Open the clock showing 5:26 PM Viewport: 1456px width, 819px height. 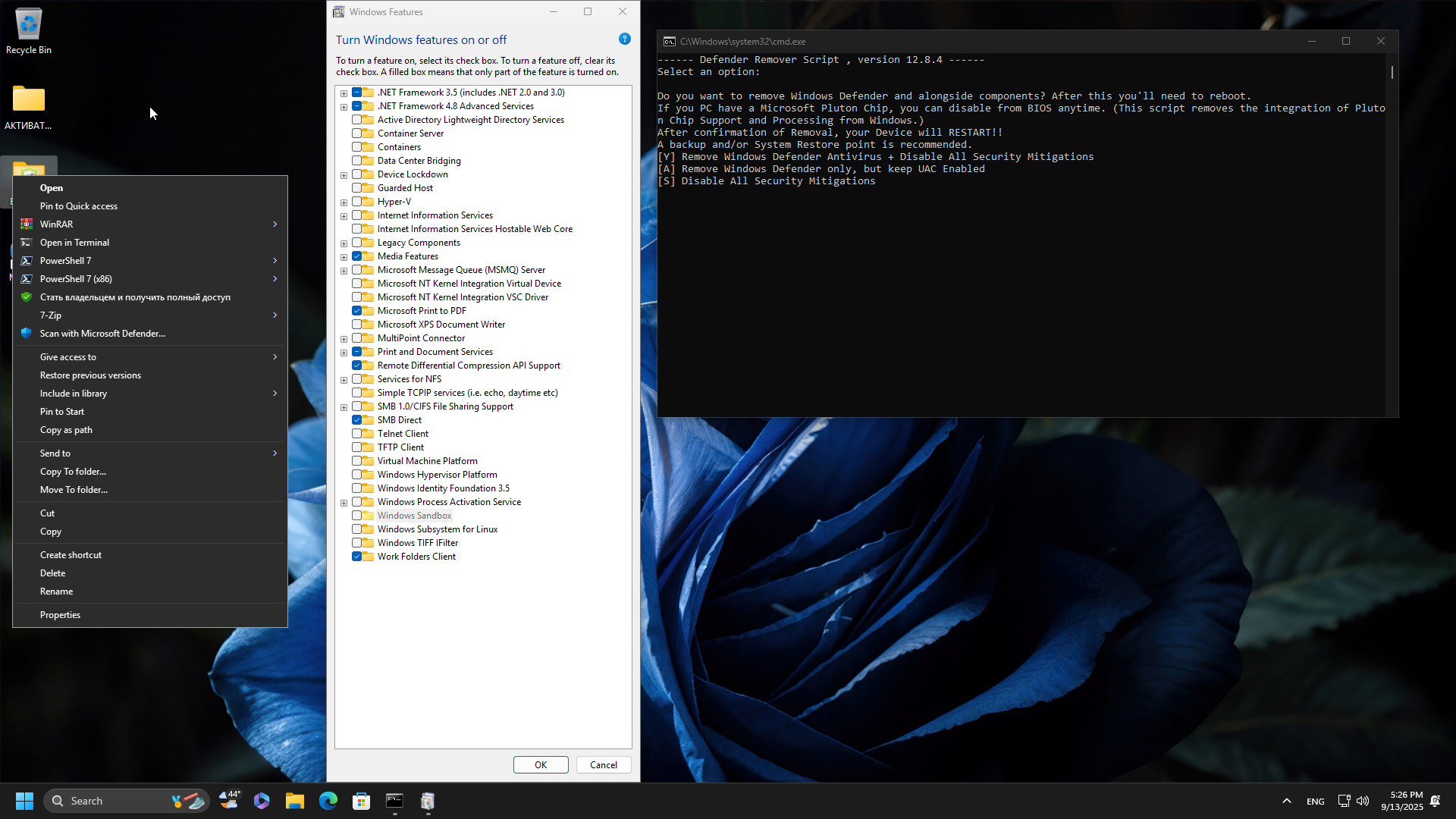coord(1401,801)
